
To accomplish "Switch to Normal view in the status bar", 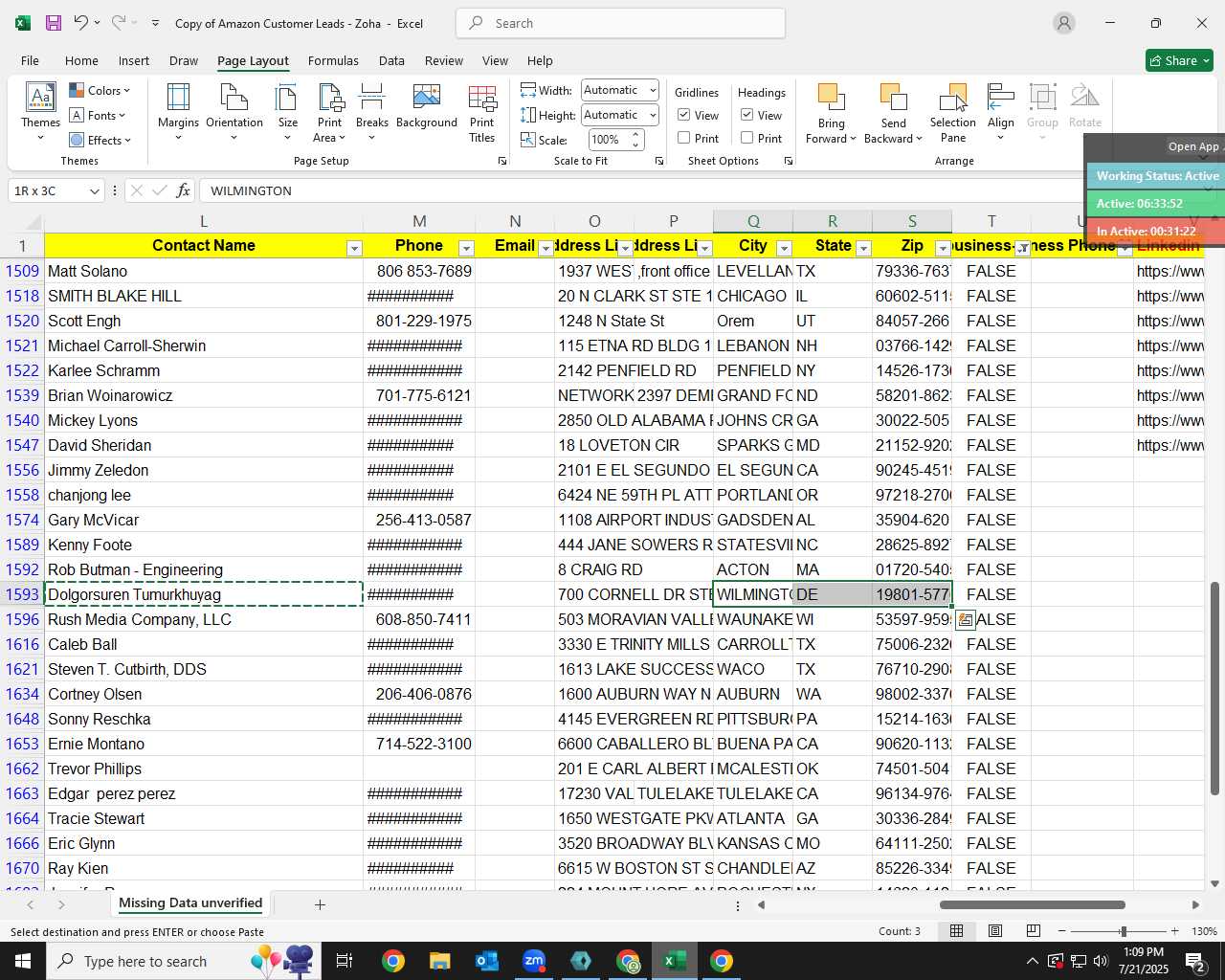I will (x=956, y=931).
